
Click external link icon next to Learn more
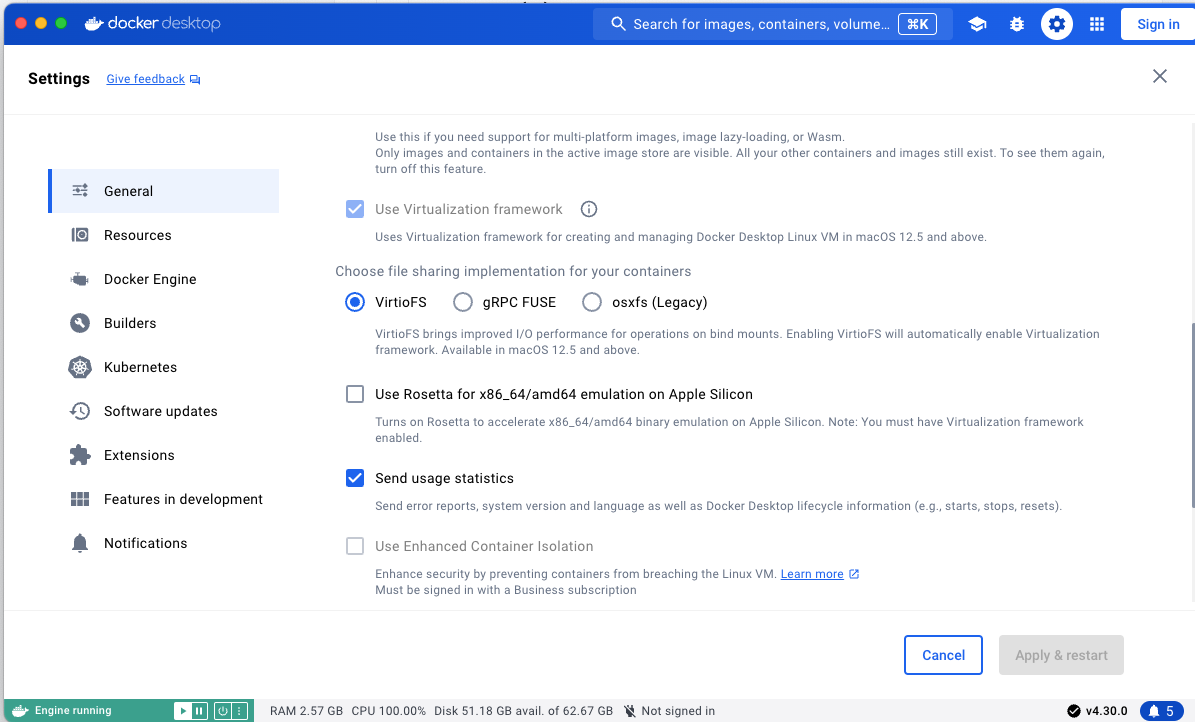[x=854, y=574]
